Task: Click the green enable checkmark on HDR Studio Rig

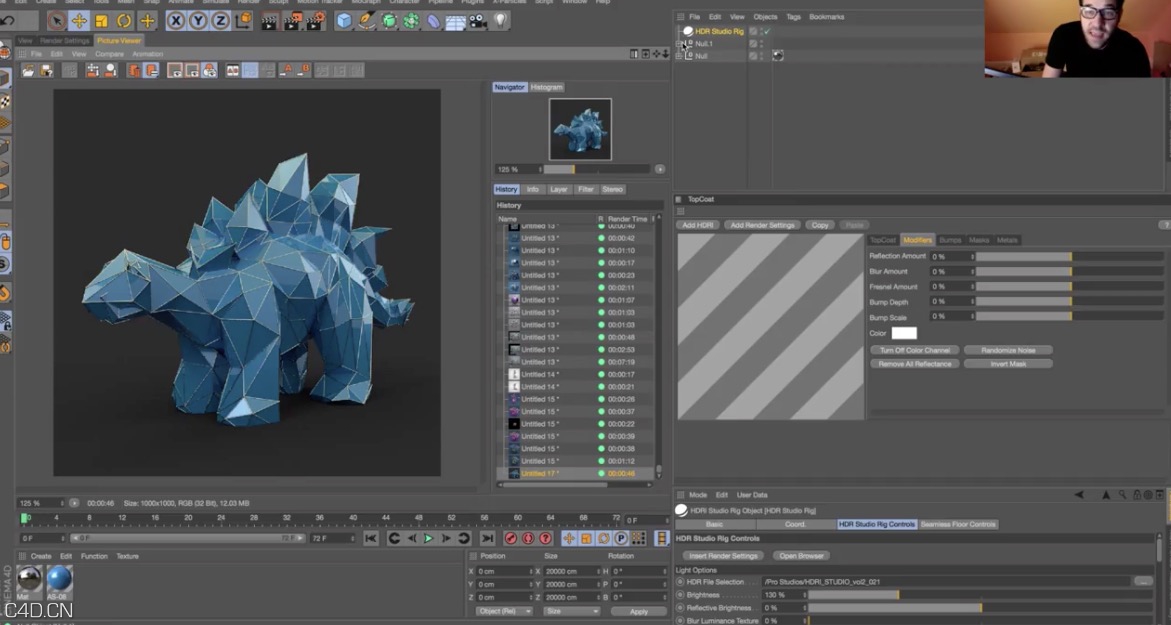Action: (x=766, y=31)
